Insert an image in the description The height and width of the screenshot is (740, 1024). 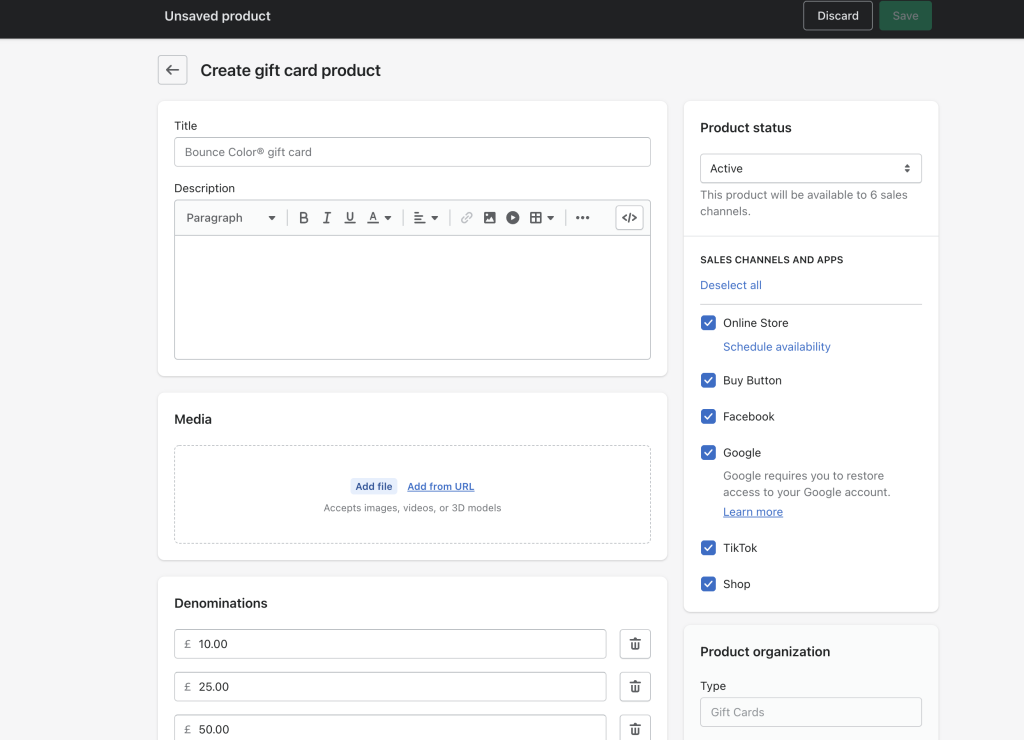click(490, 218)
